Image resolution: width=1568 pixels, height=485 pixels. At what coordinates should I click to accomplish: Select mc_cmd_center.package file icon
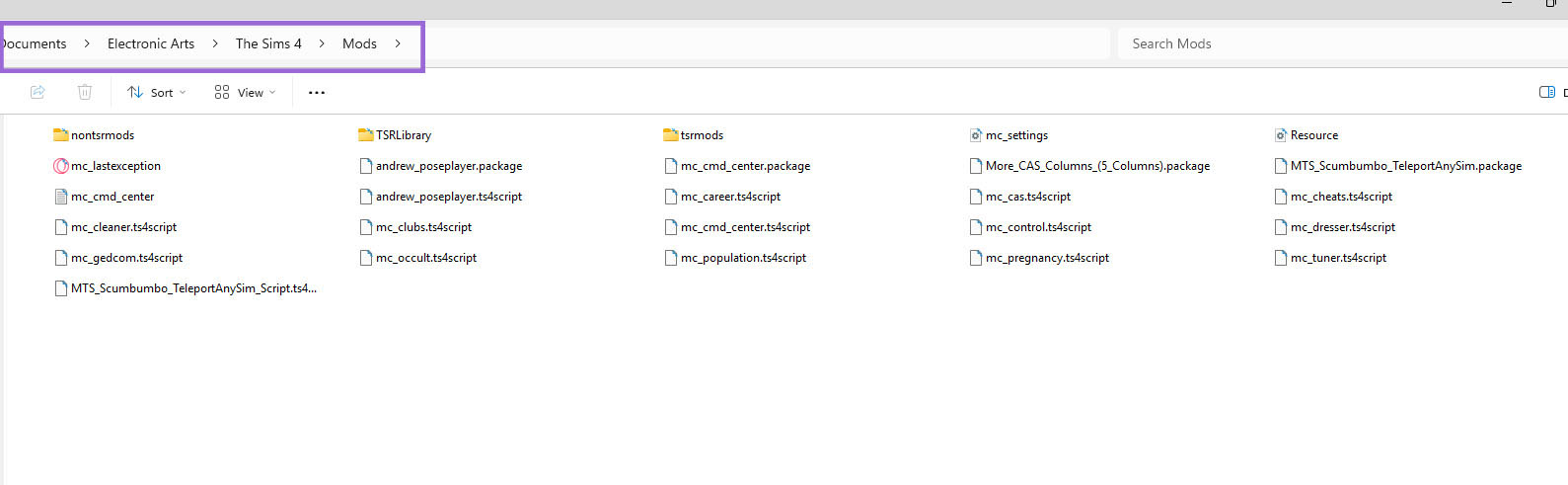click(x=671, y=166)
